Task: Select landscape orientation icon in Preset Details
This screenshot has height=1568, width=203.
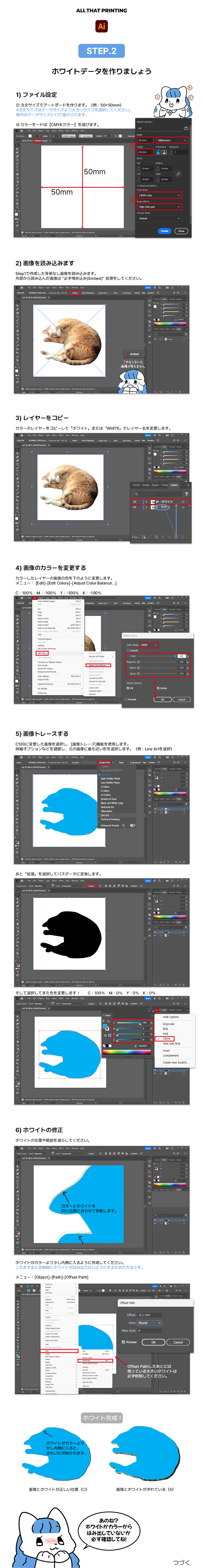Action: pos(165,152)
